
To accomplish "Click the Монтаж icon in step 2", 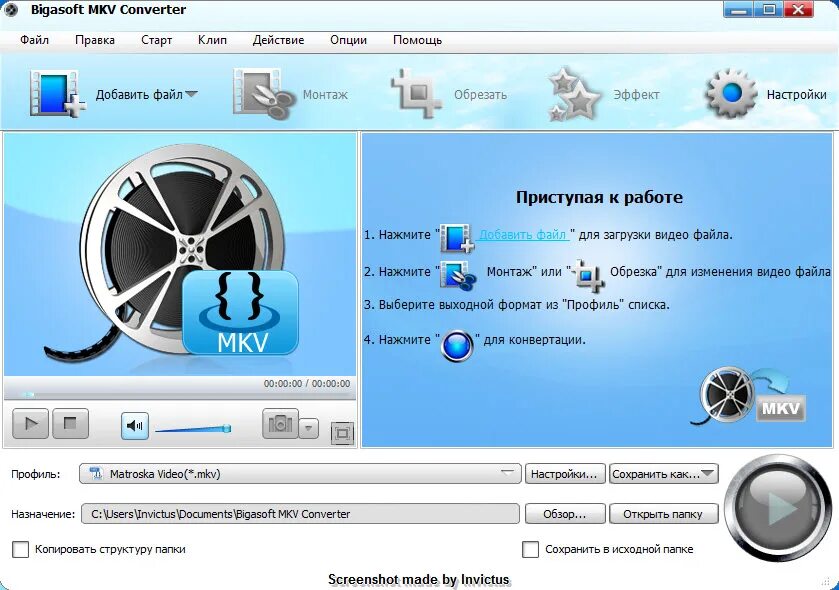I will [457, 275].
